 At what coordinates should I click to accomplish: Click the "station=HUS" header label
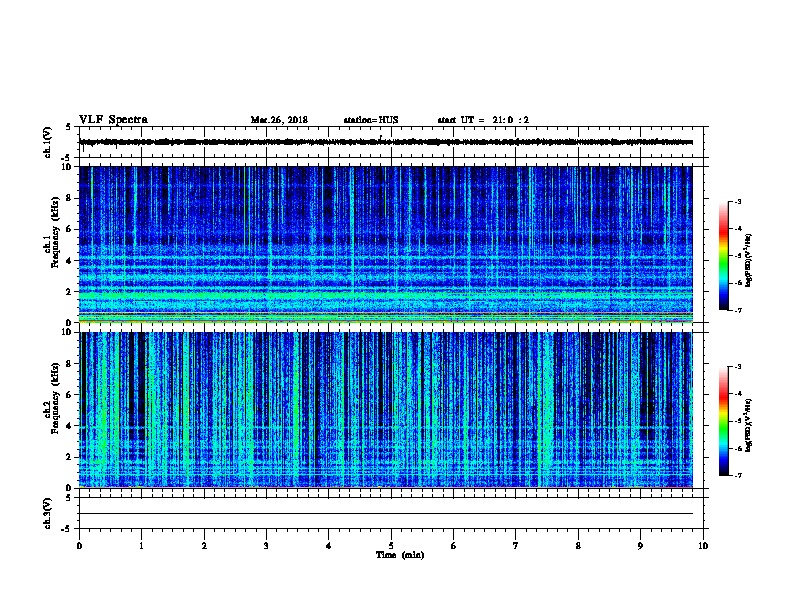(x=371, y=120)
